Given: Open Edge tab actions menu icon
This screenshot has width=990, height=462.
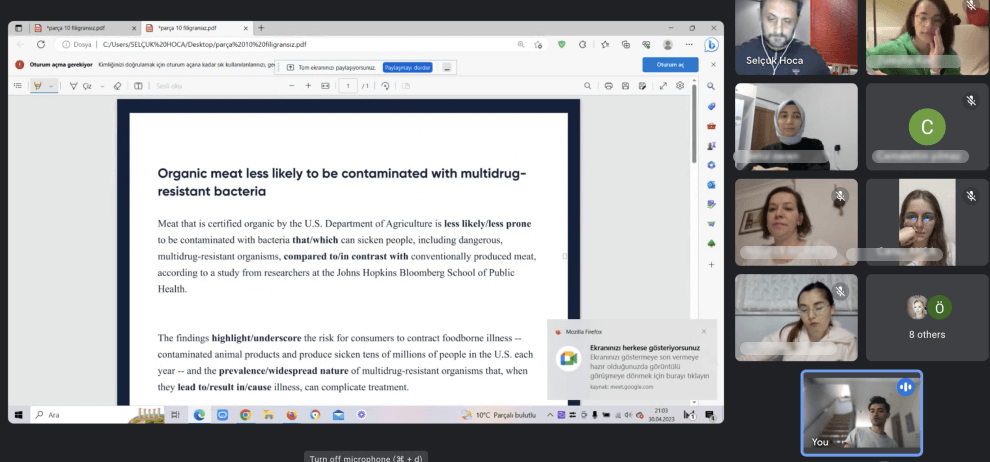Looking at the screenshot, I should tap(18, 28).
